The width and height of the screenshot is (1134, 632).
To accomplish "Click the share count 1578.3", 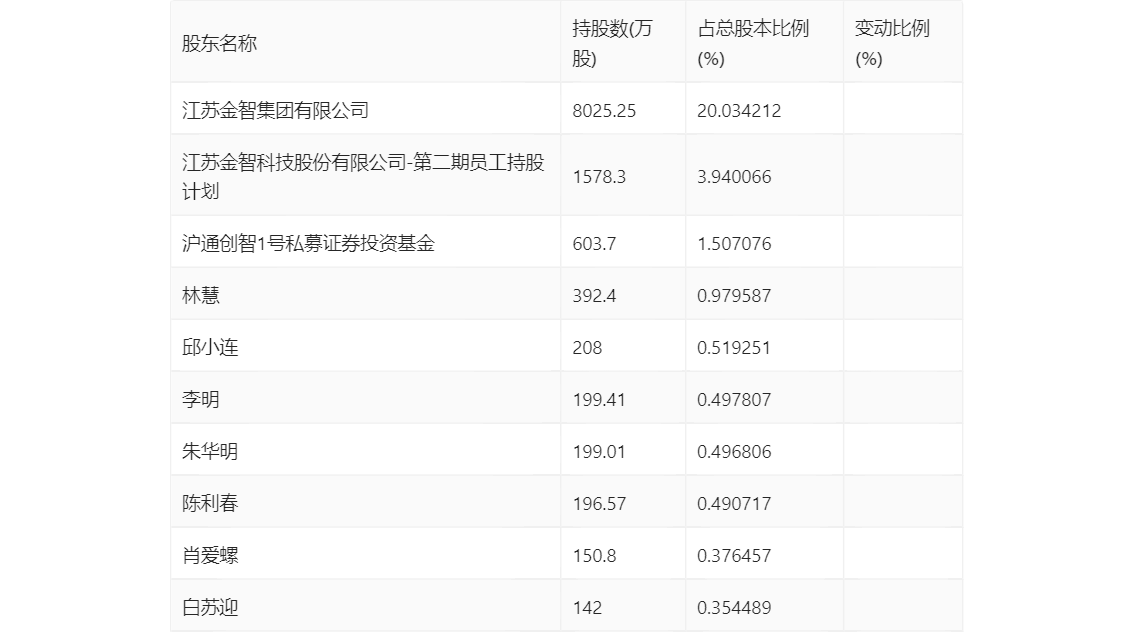I will (x=599, y=177).
